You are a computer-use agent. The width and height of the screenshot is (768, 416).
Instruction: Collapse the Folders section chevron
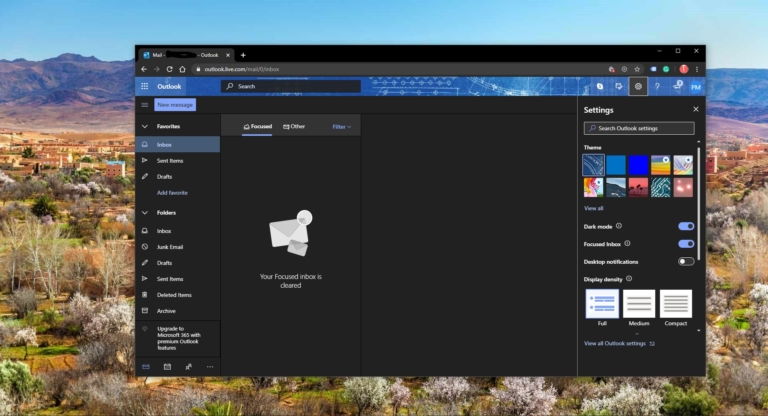144,213
